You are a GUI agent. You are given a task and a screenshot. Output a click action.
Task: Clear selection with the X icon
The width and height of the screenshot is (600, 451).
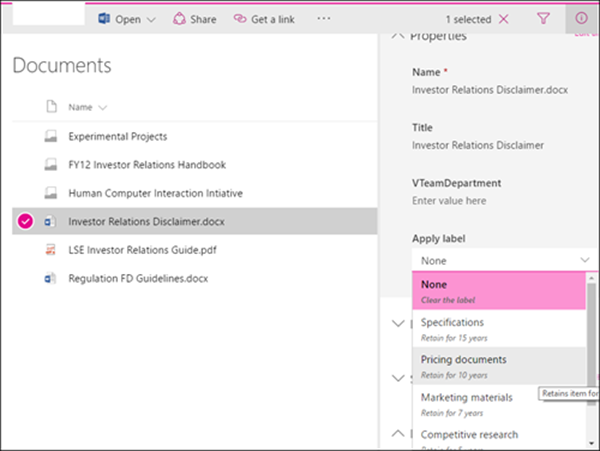point(502,19)
